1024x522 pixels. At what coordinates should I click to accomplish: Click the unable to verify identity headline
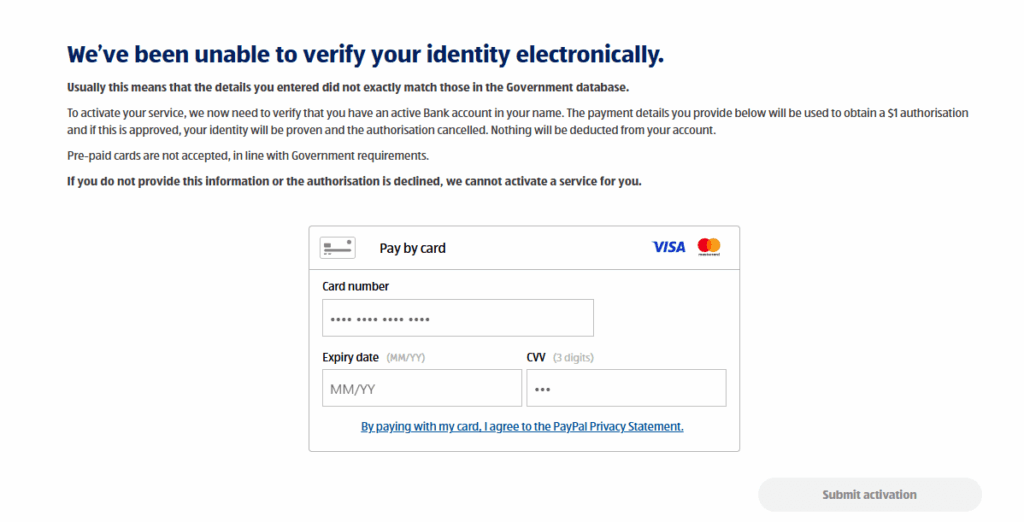click(x=365, y=54)
